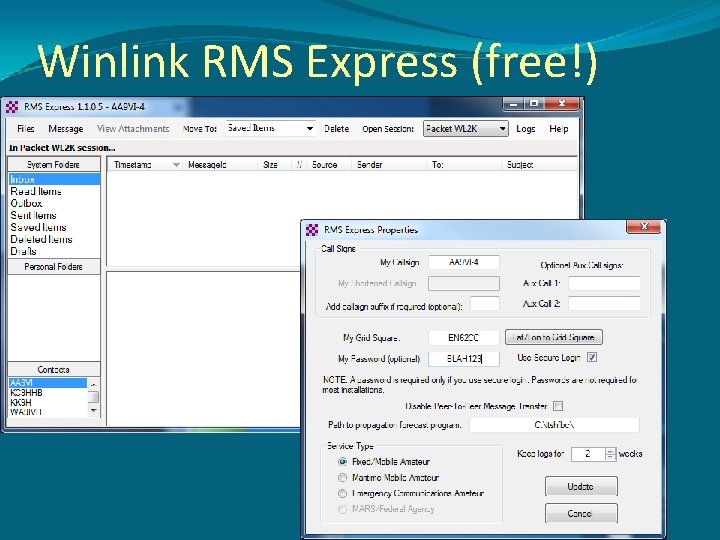Screen dimensions: 720x540
Task: Click the Contacts header
Action: pyautogui.click(x=54, y=370)
